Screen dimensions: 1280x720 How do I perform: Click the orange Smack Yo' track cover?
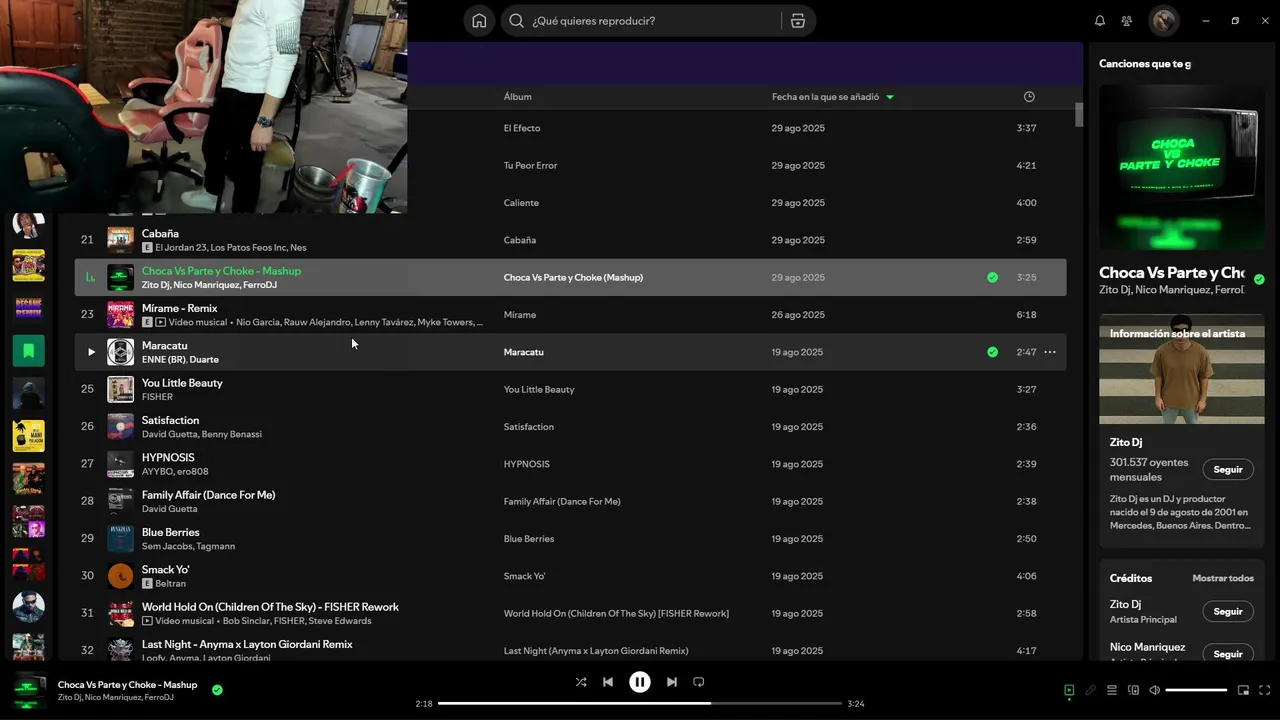tap(120, 576)
